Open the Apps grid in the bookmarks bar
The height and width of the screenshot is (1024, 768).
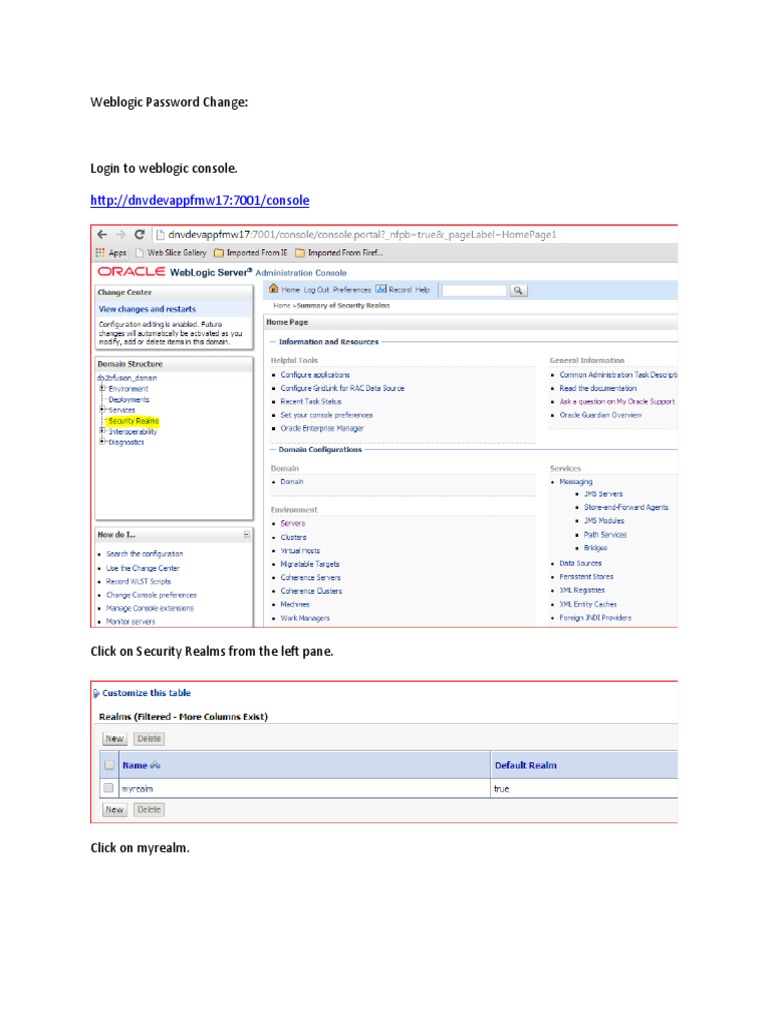coord(111,253)
